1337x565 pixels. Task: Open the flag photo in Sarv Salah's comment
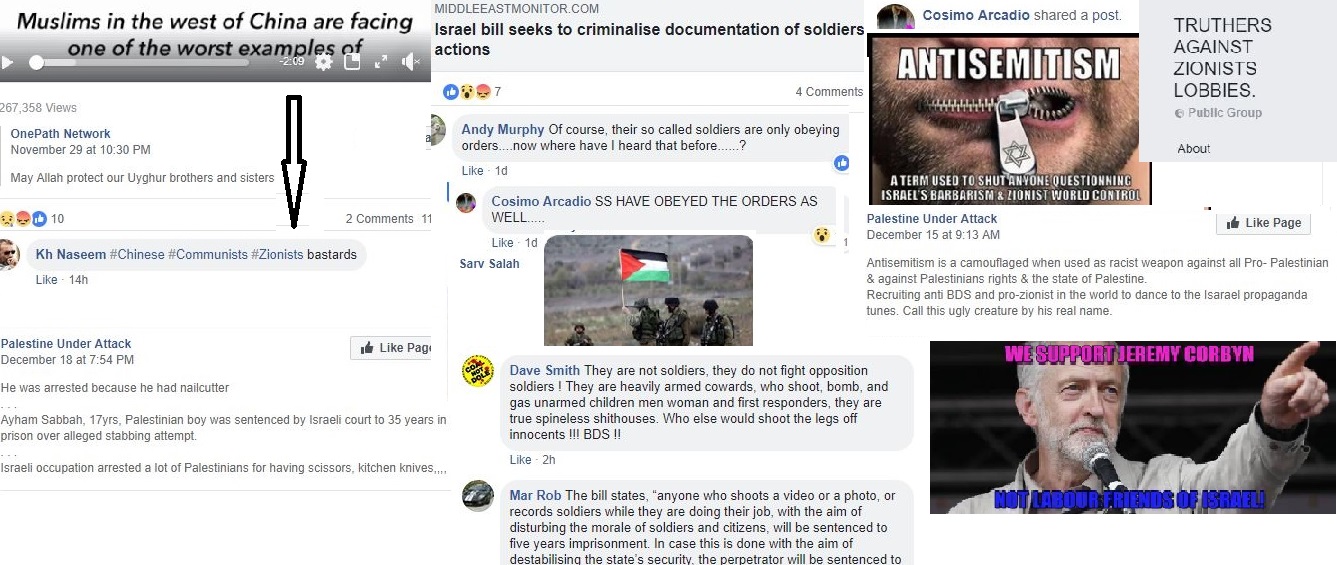[x=648, y=290]
